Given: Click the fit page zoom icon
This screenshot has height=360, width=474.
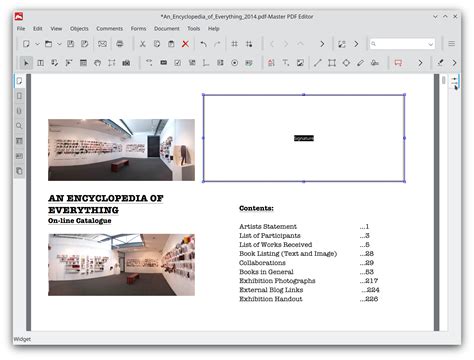Looking at the screenshot, I should (x=342, y=44).
